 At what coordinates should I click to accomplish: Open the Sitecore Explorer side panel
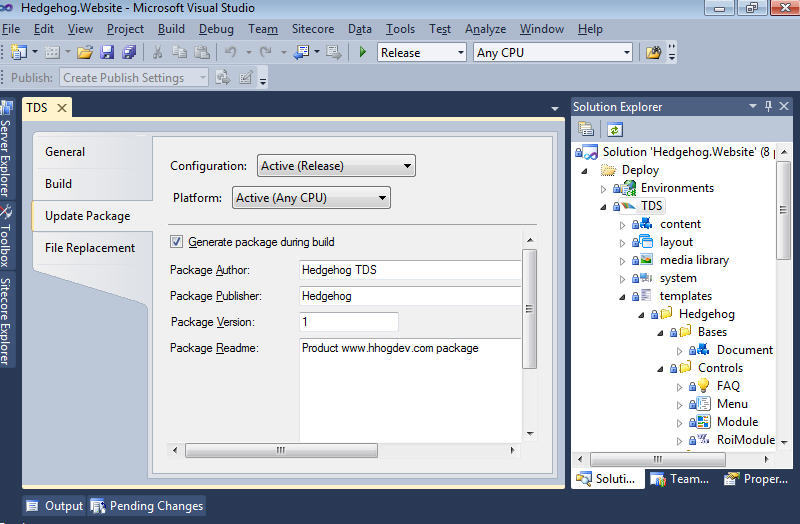6,321
